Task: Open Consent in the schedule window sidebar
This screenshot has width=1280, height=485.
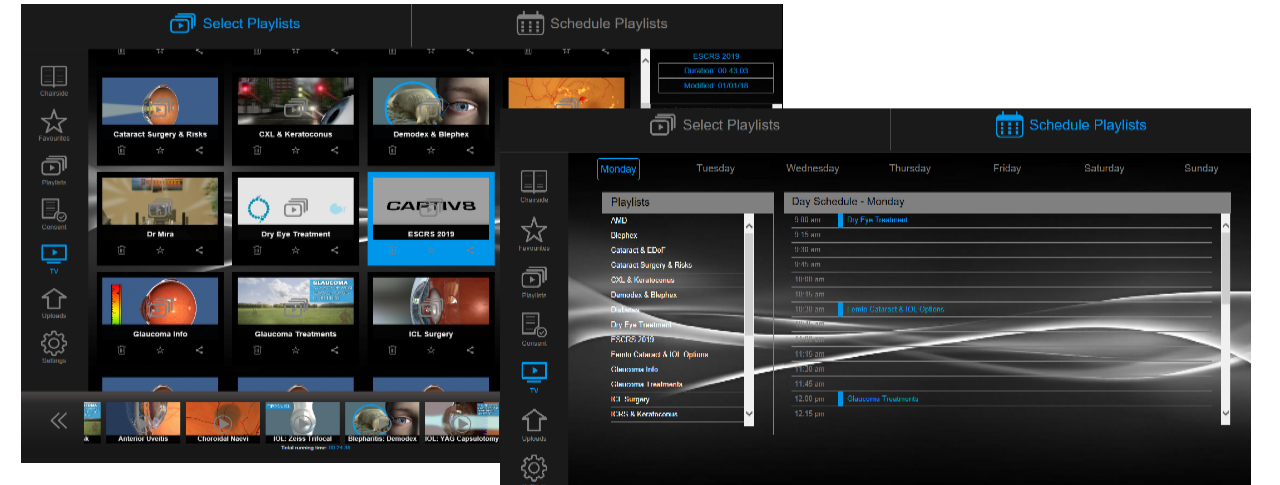Action: click(x=535, y=330)
